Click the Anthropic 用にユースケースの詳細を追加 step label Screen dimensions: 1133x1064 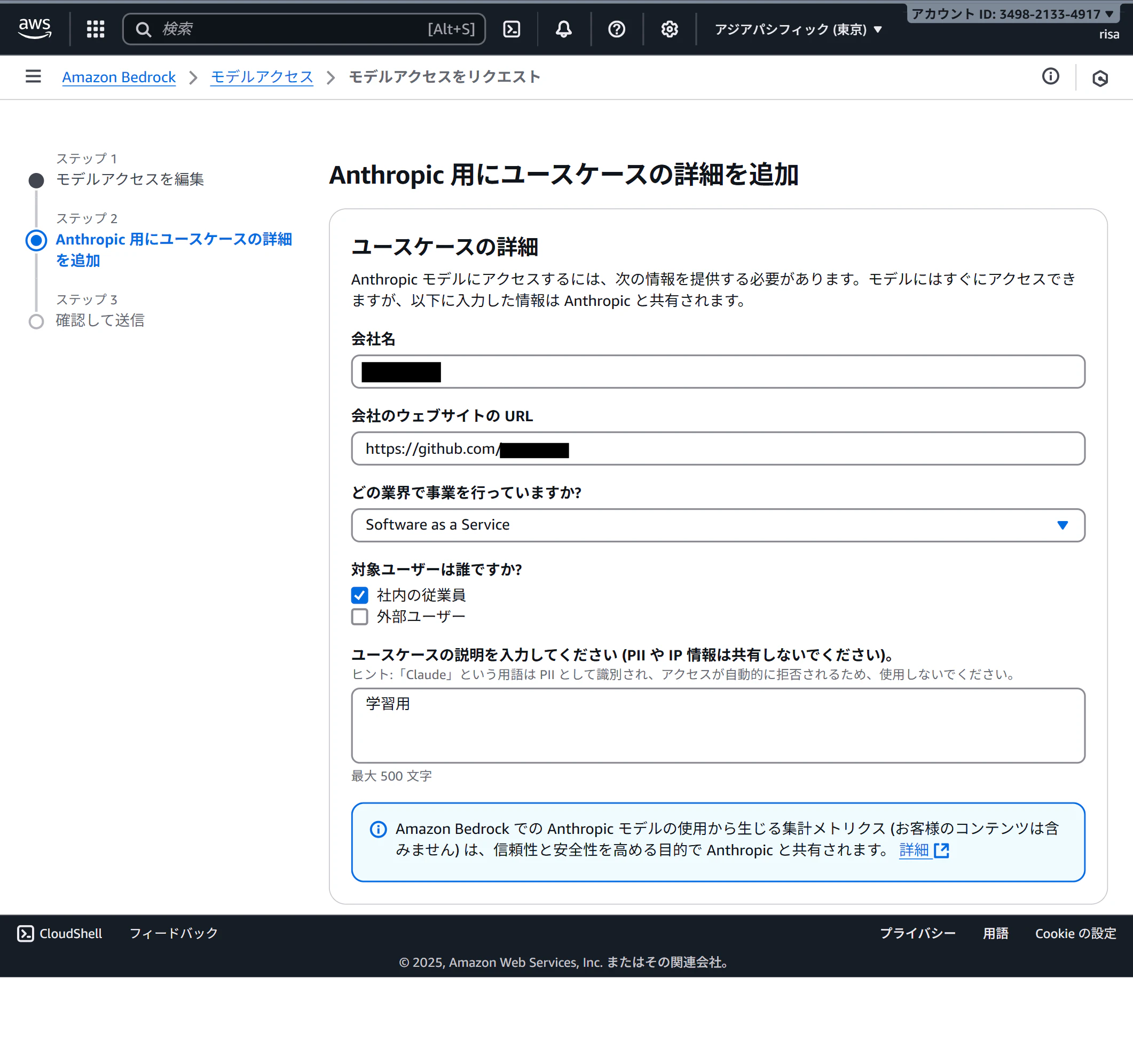174,250
